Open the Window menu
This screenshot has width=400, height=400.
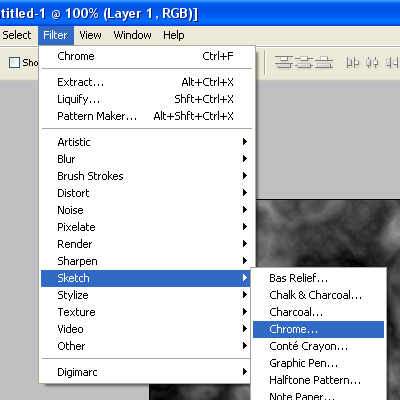click(x=132, y=35)
